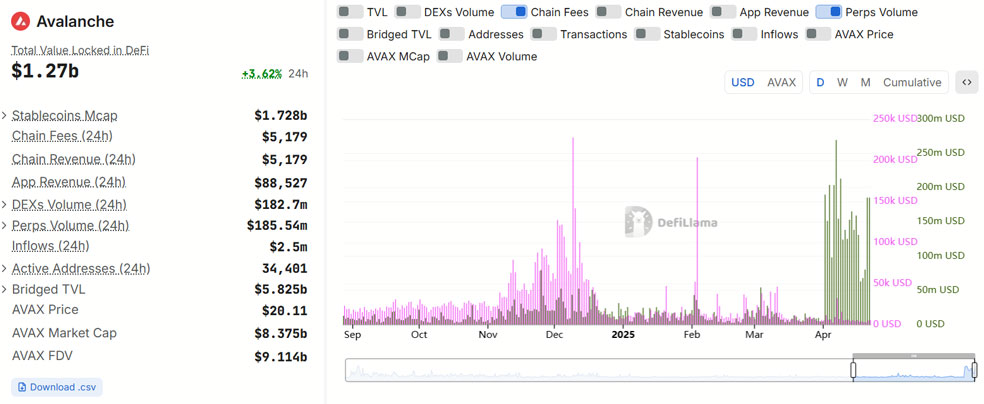This screenshot has width=984, height=404.
Task: Switch off the Perps Volume toggle
Action: 829,12
